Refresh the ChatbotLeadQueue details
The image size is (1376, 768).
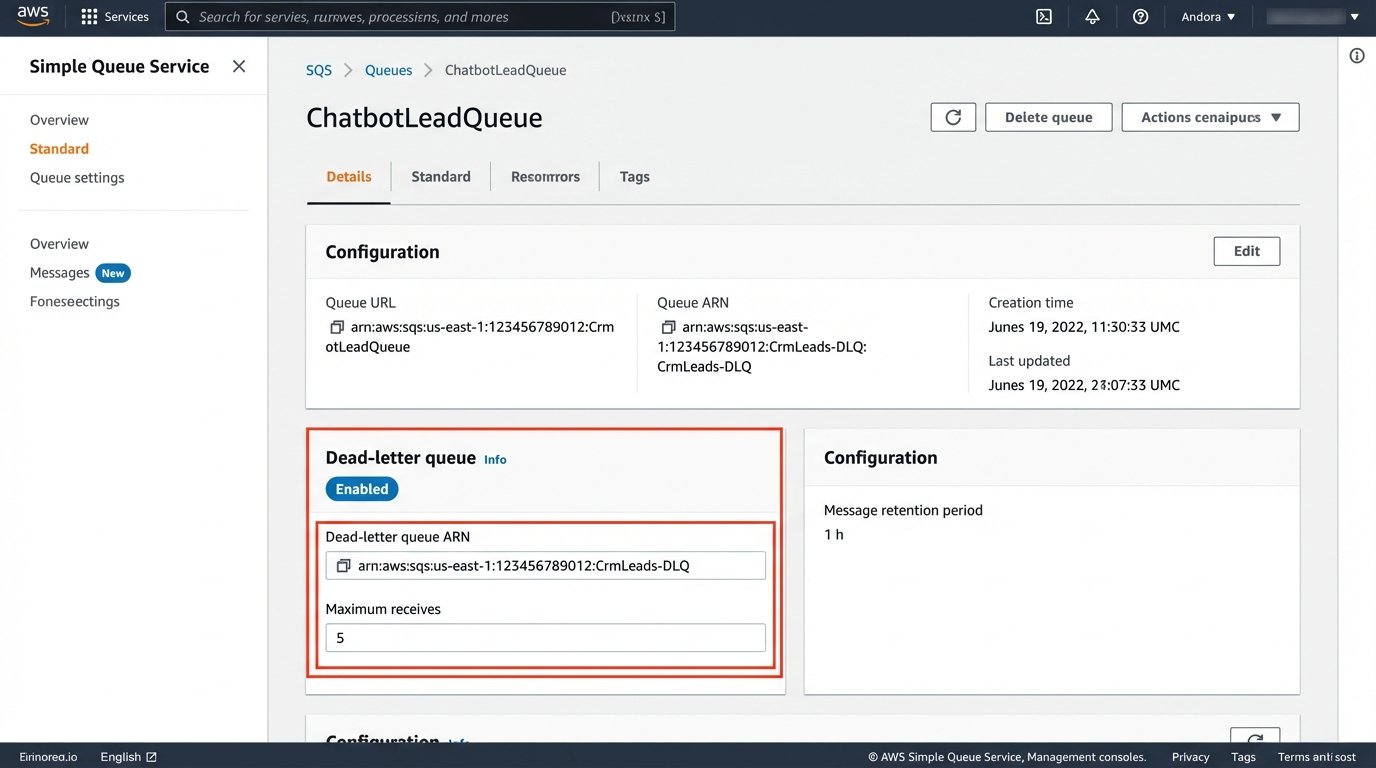[952, 117]
